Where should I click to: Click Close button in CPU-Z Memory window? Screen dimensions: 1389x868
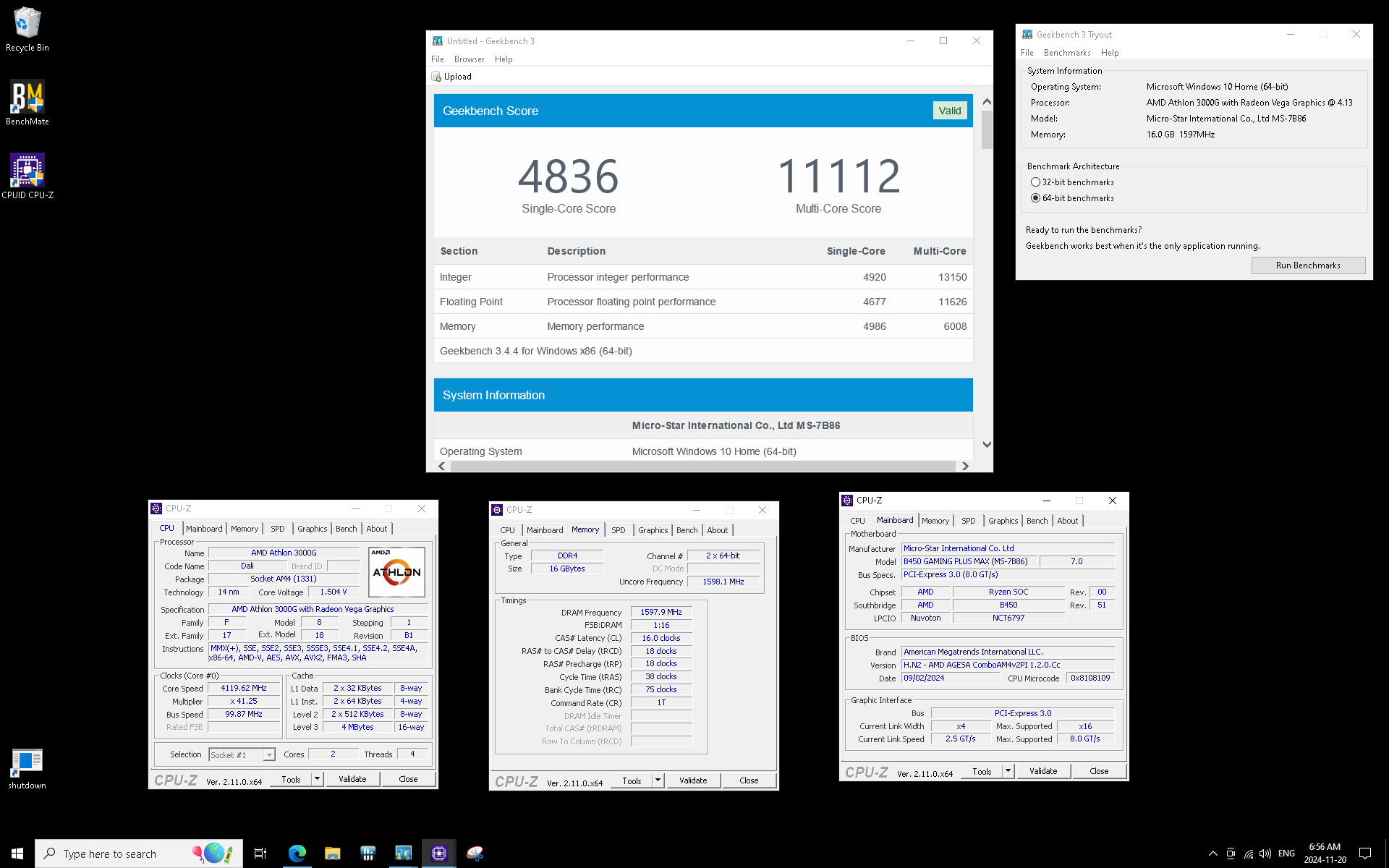coord(749,780)
